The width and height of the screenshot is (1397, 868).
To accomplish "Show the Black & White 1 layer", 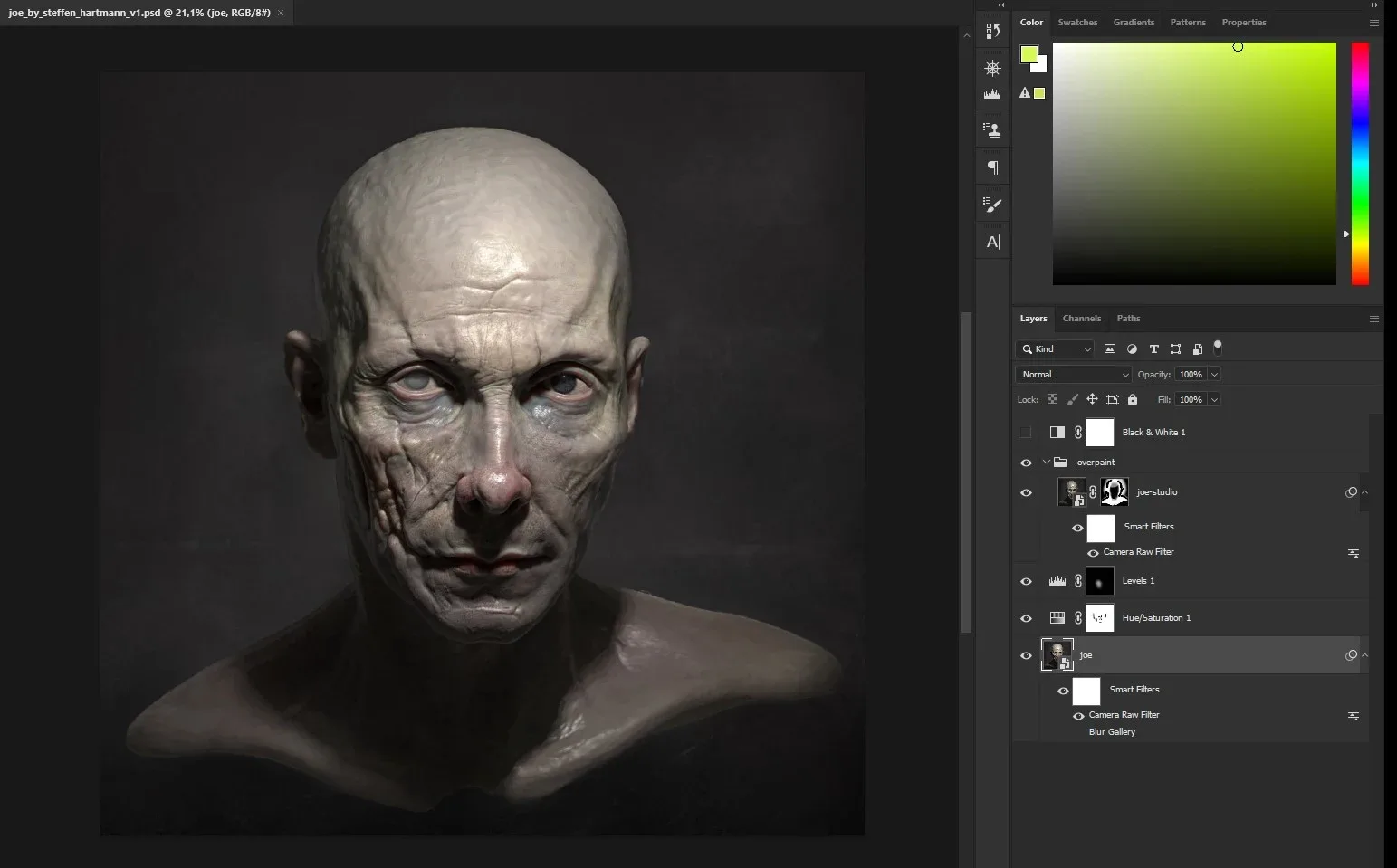I will [x=1026, y=433].
